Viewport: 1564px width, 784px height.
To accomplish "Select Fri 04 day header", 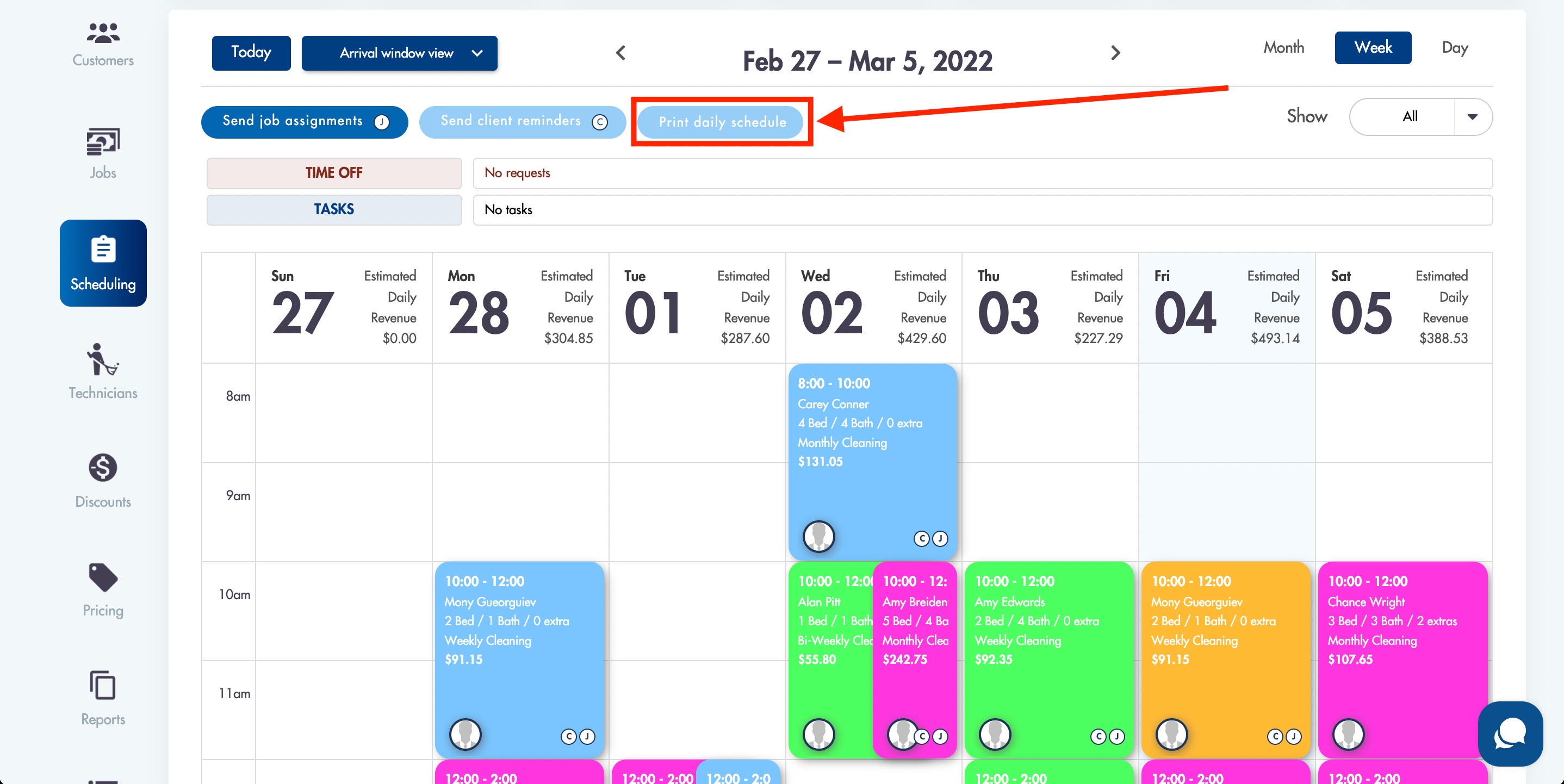I will click(1227, 308).
